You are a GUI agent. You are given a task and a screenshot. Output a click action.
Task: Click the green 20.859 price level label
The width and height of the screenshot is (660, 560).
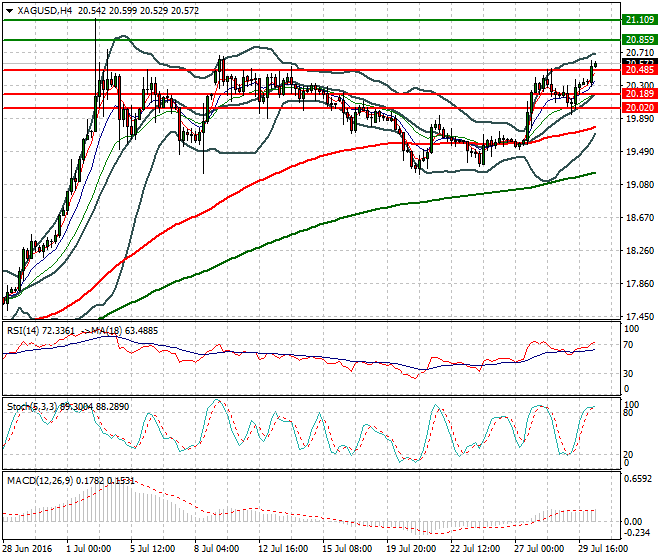point(640,40)
